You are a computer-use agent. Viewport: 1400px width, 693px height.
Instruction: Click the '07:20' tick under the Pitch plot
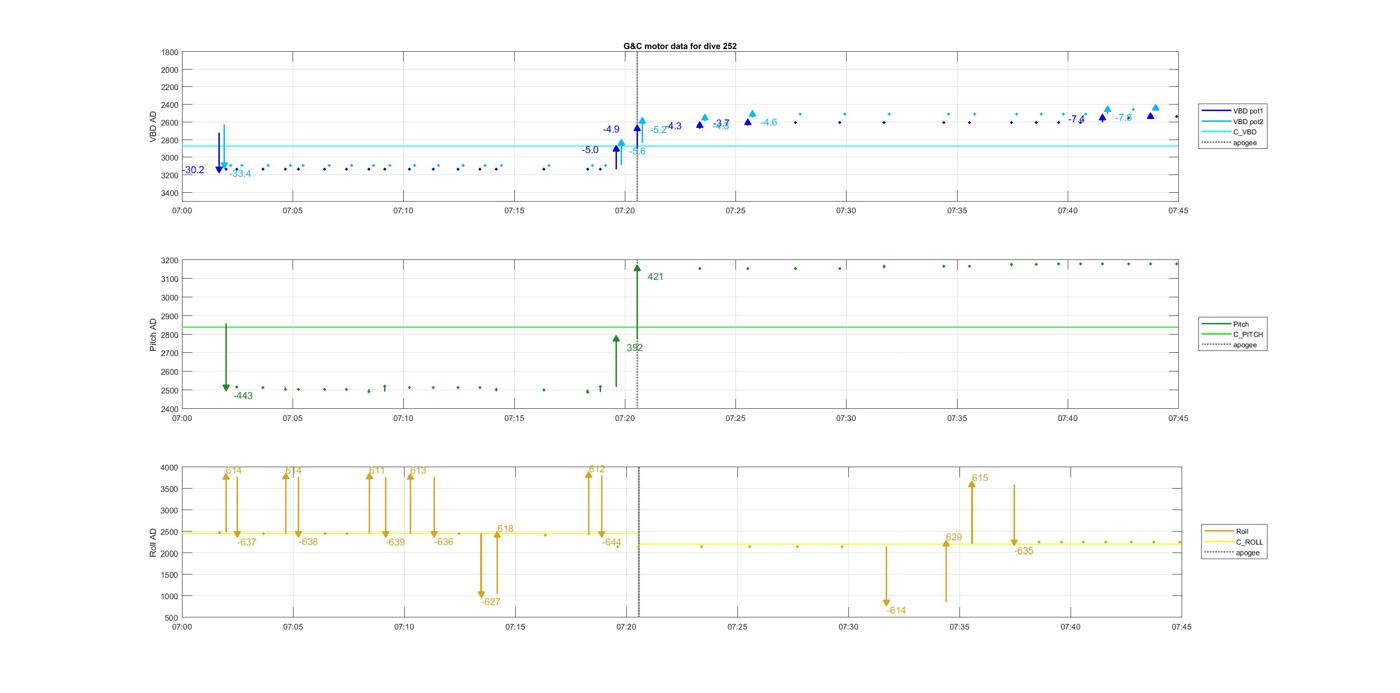pyautogui.click(x=624, y=418)
